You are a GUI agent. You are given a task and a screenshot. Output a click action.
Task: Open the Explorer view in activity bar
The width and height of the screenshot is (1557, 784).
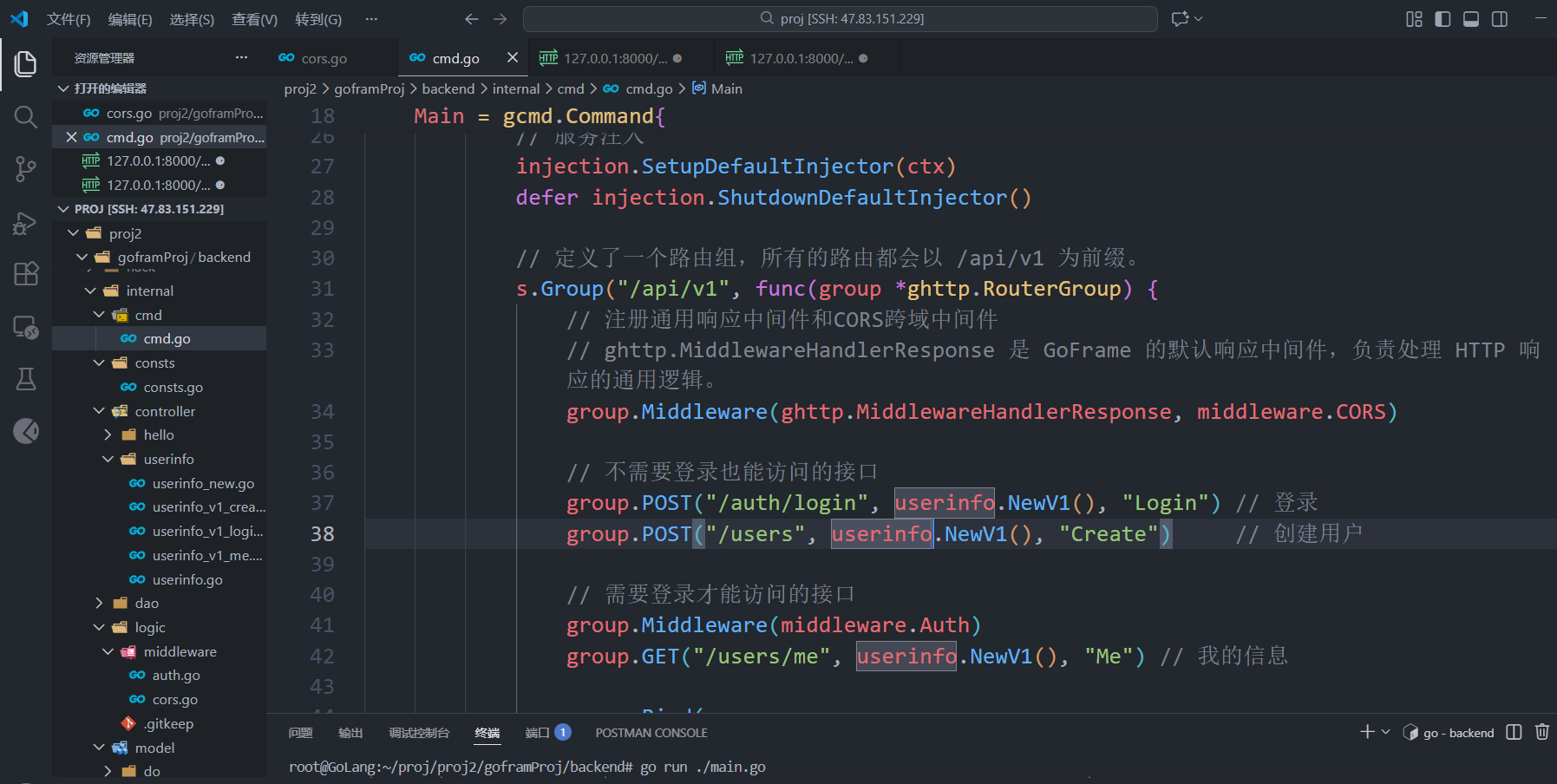[26, 63]
